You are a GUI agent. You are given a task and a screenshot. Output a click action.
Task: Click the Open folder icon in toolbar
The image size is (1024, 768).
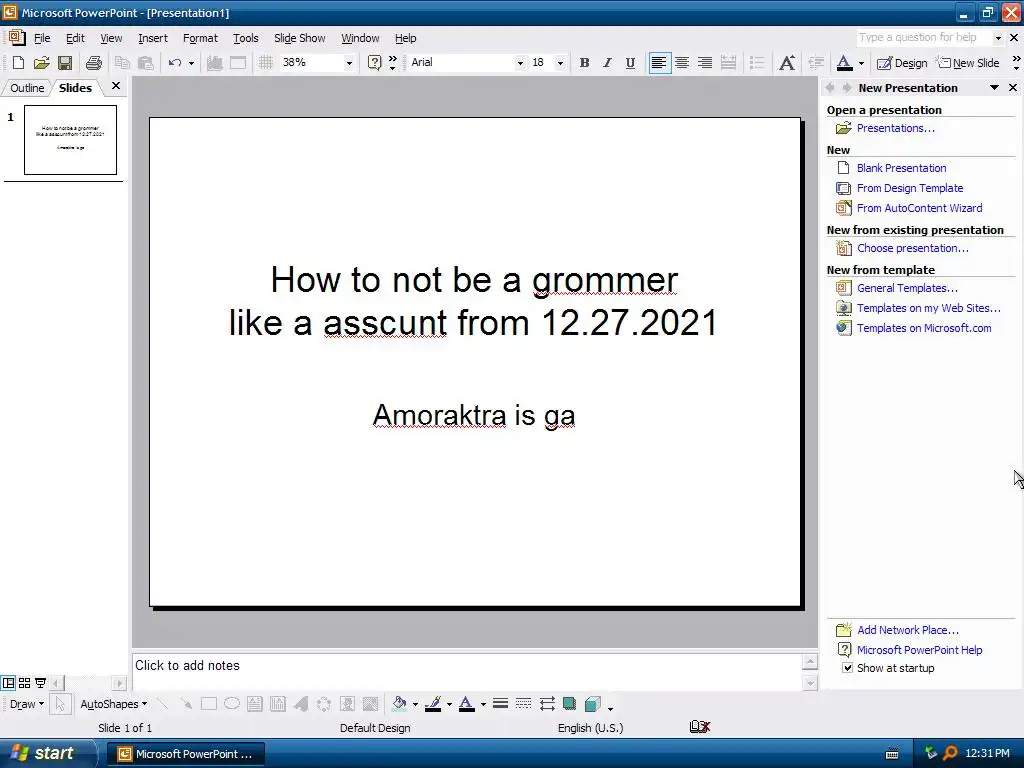[x=42, y=63]
